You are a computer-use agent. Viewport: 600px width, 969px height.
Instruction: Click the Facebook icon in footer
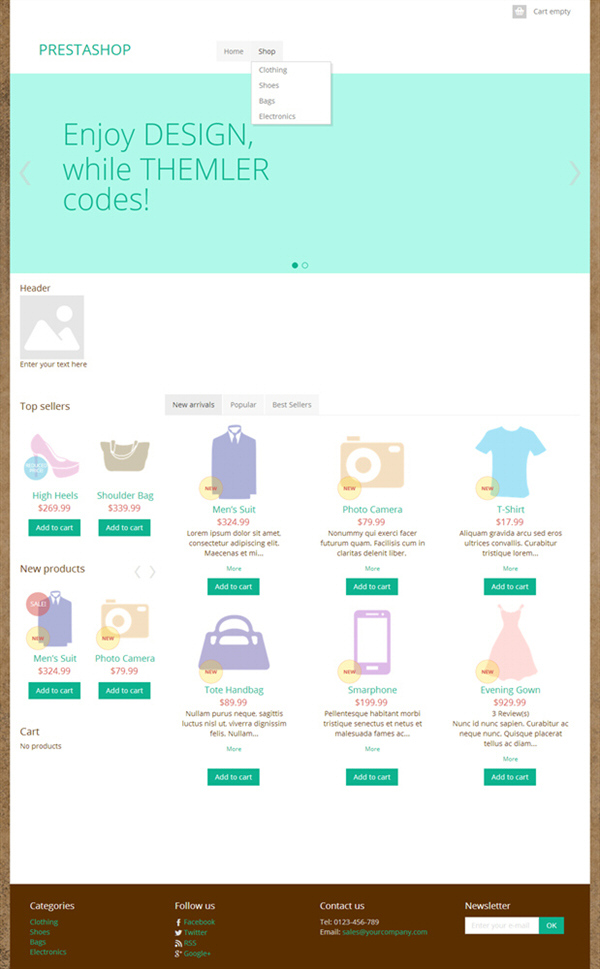(179, 922)
